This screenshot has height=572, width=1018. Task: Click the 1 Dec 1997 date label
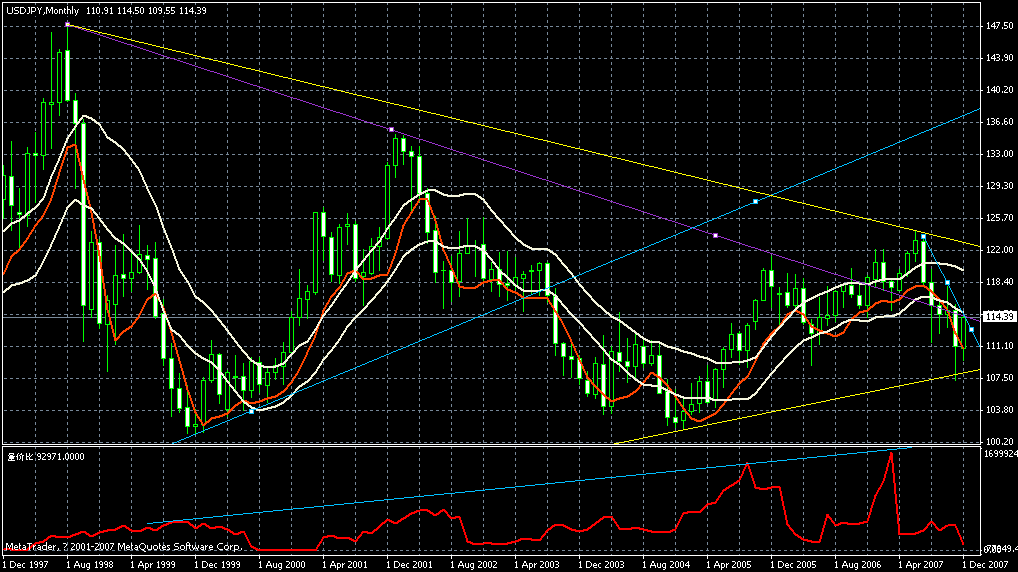[25, 565]
